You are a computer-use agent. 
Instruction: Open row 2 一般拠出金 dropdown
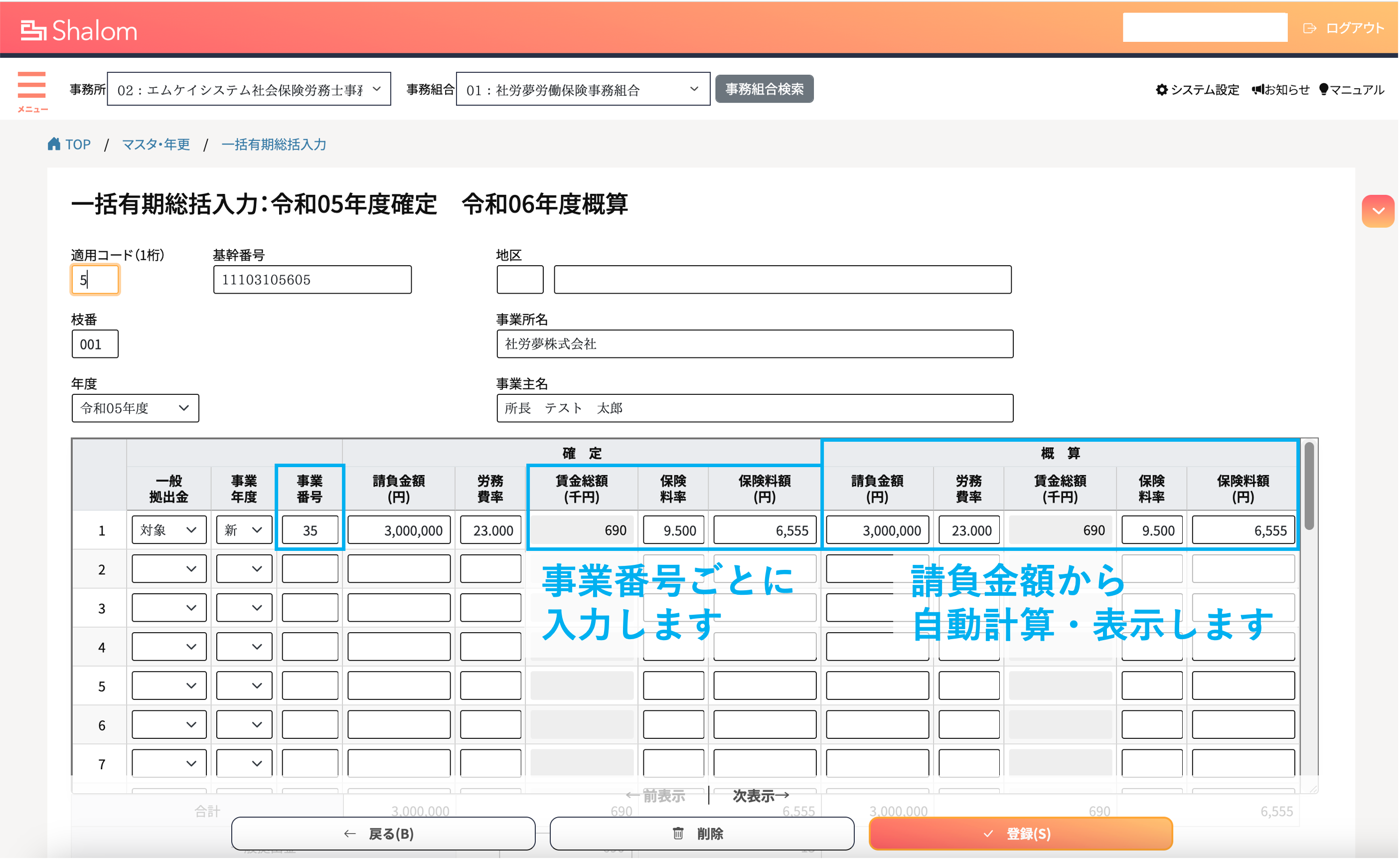pyautogui.click(x=169, y=569)
